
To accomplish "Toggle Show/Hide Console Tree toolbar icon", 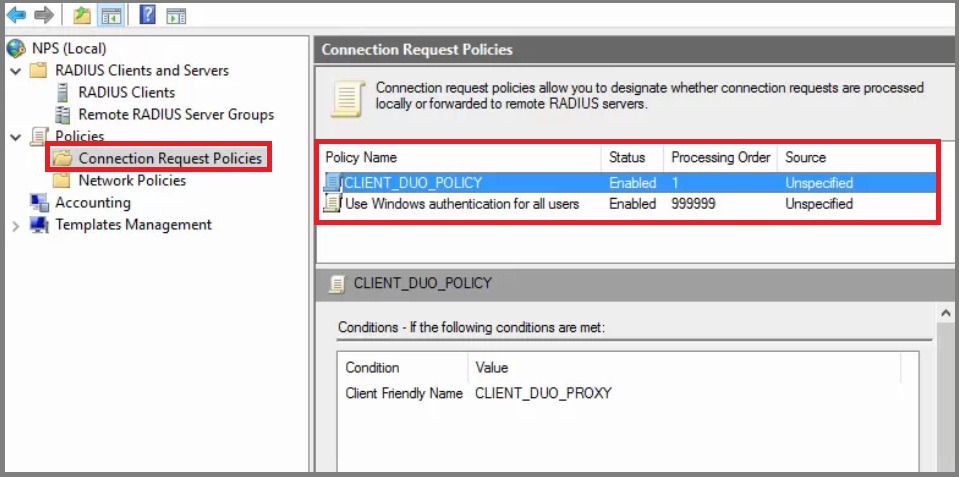I will point(111,15).
